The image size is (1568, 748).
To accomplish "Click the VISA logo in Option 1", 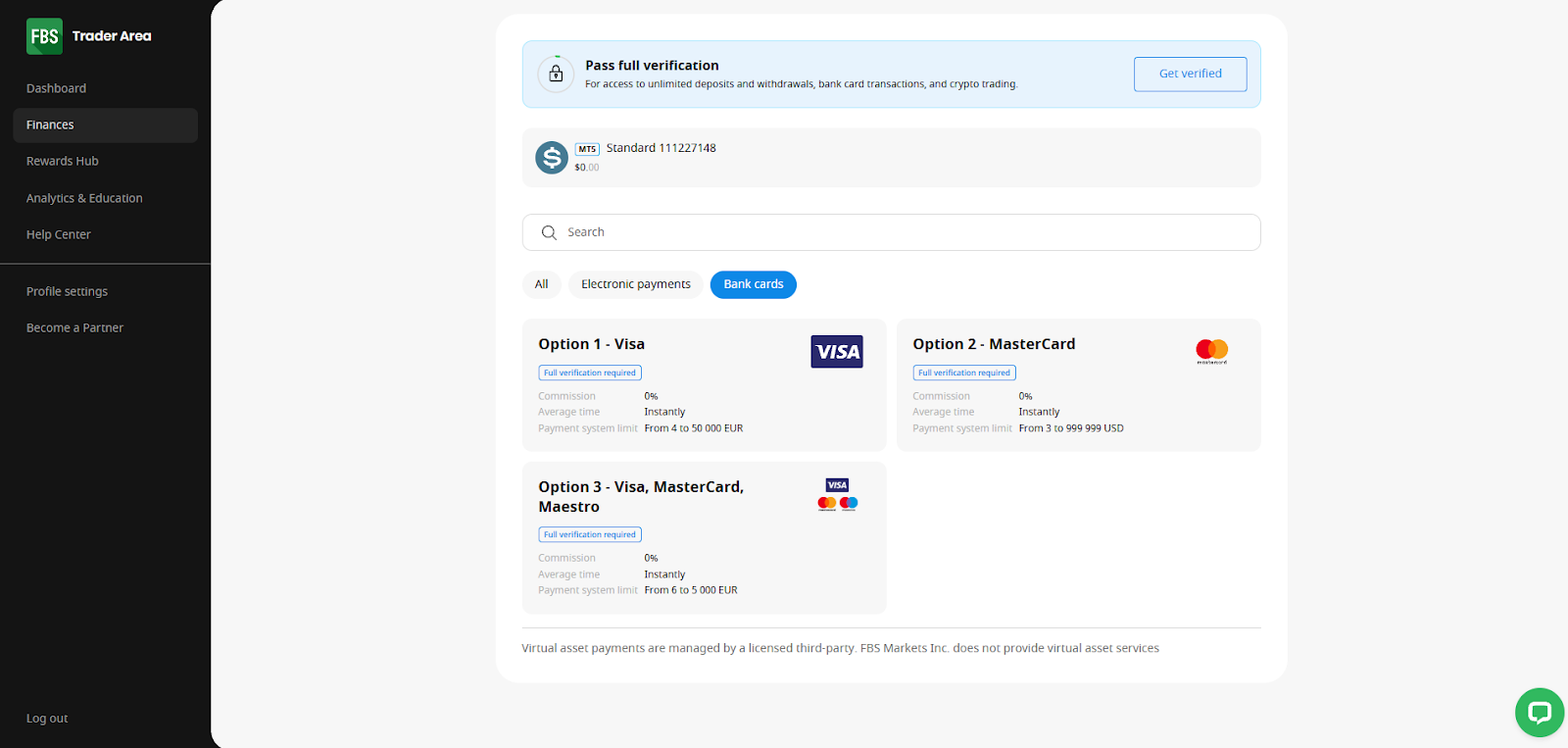I will (x=837, y=352).
